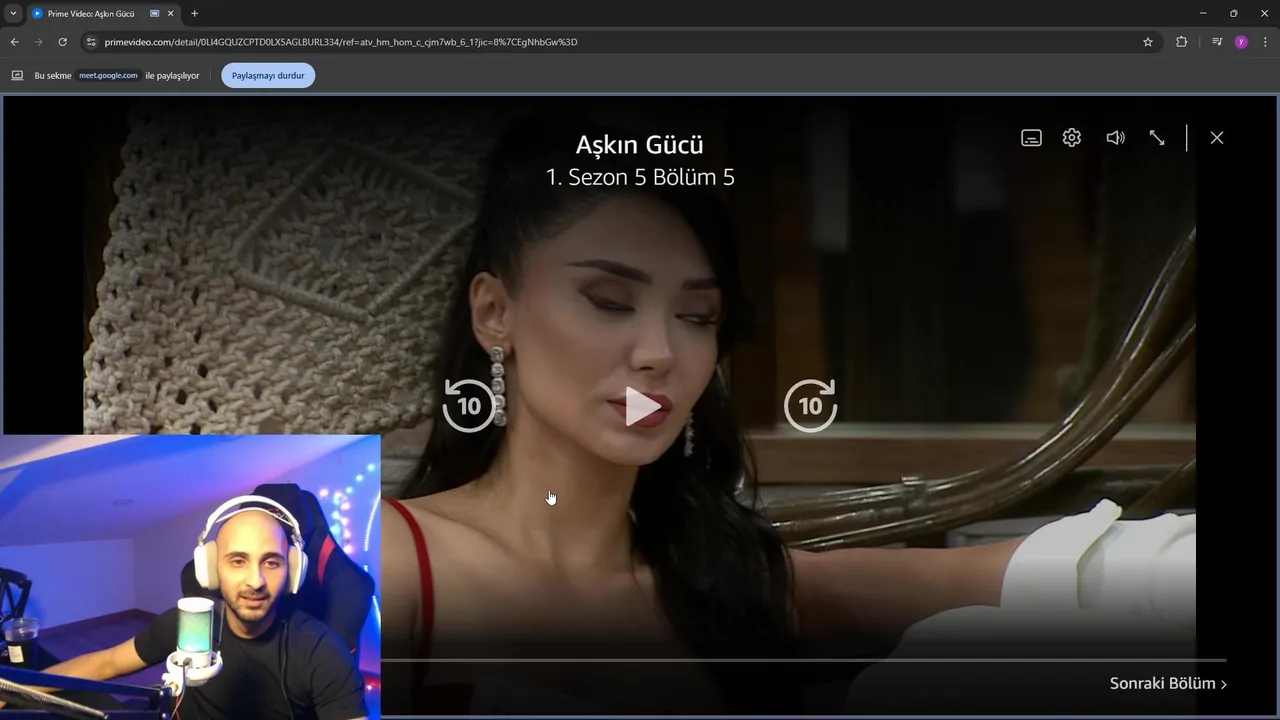This screenshot has width=1280, height=720.
Task: Open a new browser tab
Action: [x=194, y=14]
